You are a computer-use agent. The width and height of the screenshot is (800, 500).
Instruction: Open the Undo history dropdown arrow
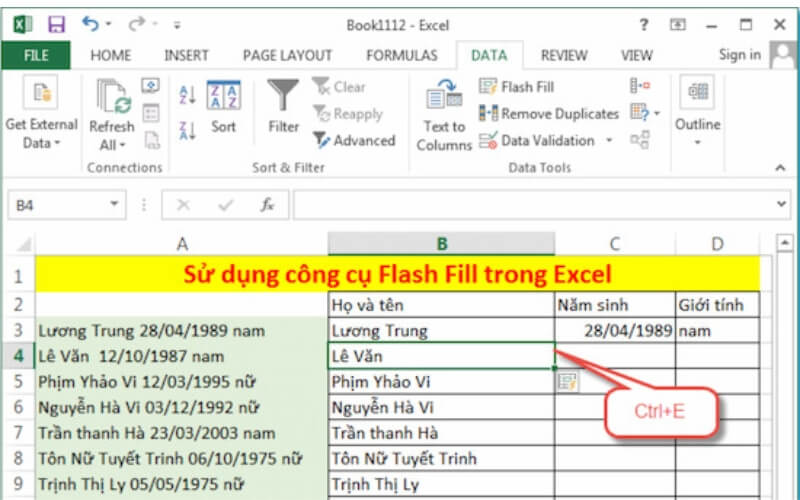pyautogui.click(x=108, y=24)
